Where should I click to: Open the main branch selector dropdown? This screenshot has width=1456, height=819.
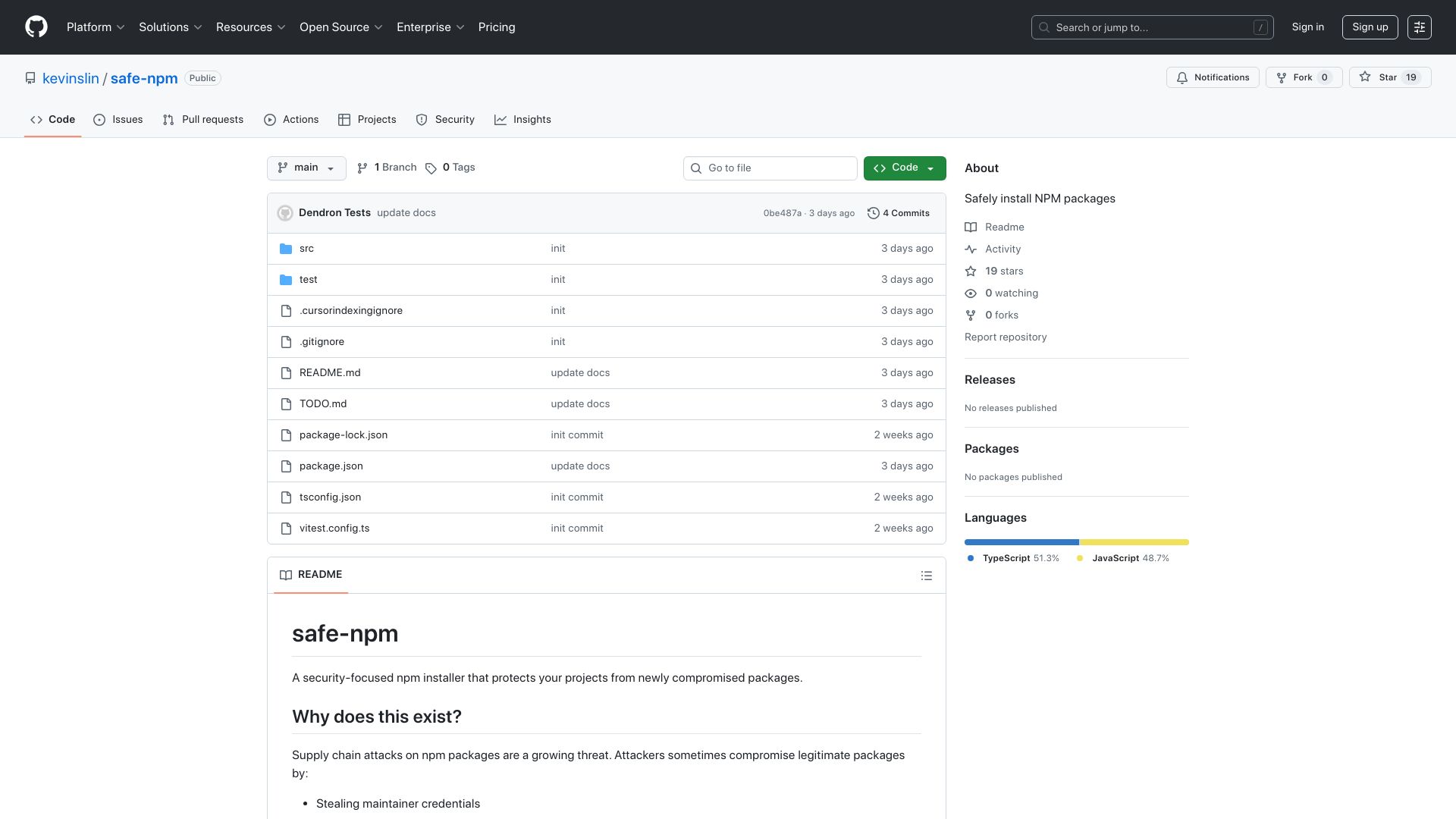[306, 168]
